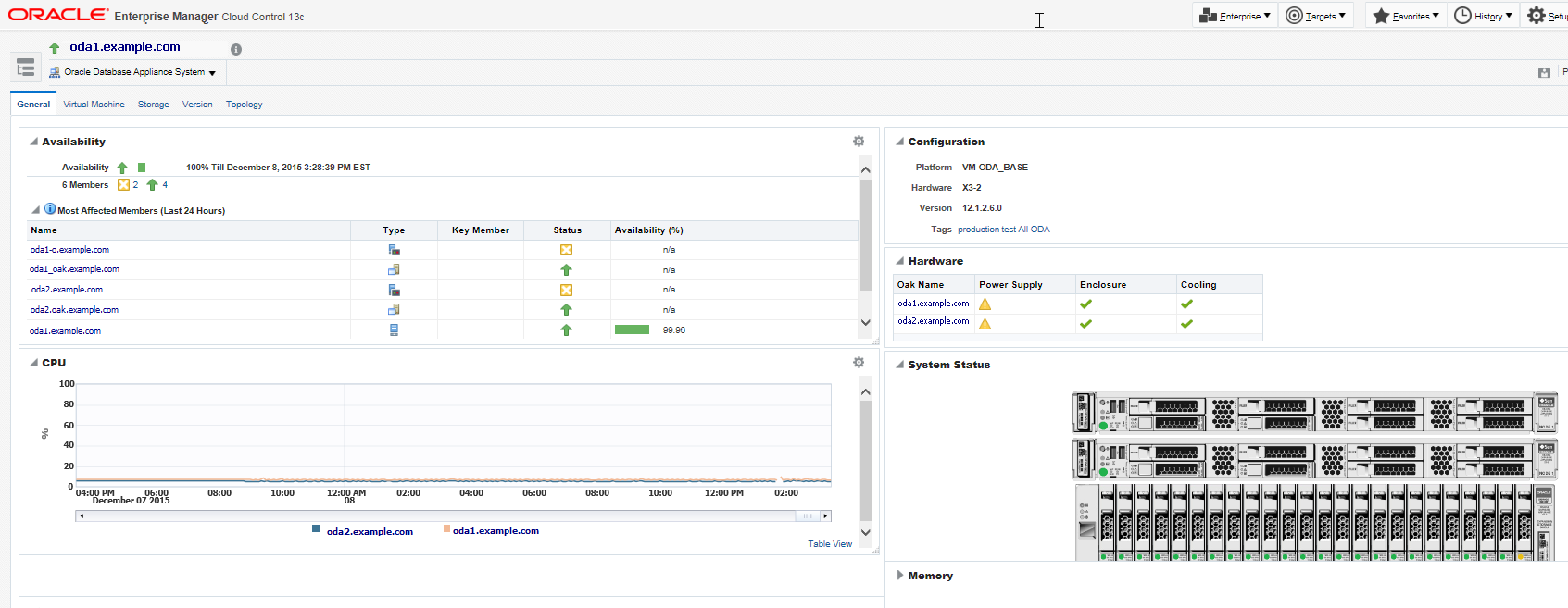Click Enclosure checkmark for oda1.example.com
This screenshot has width=1568, height=608.
point(1085,304)
